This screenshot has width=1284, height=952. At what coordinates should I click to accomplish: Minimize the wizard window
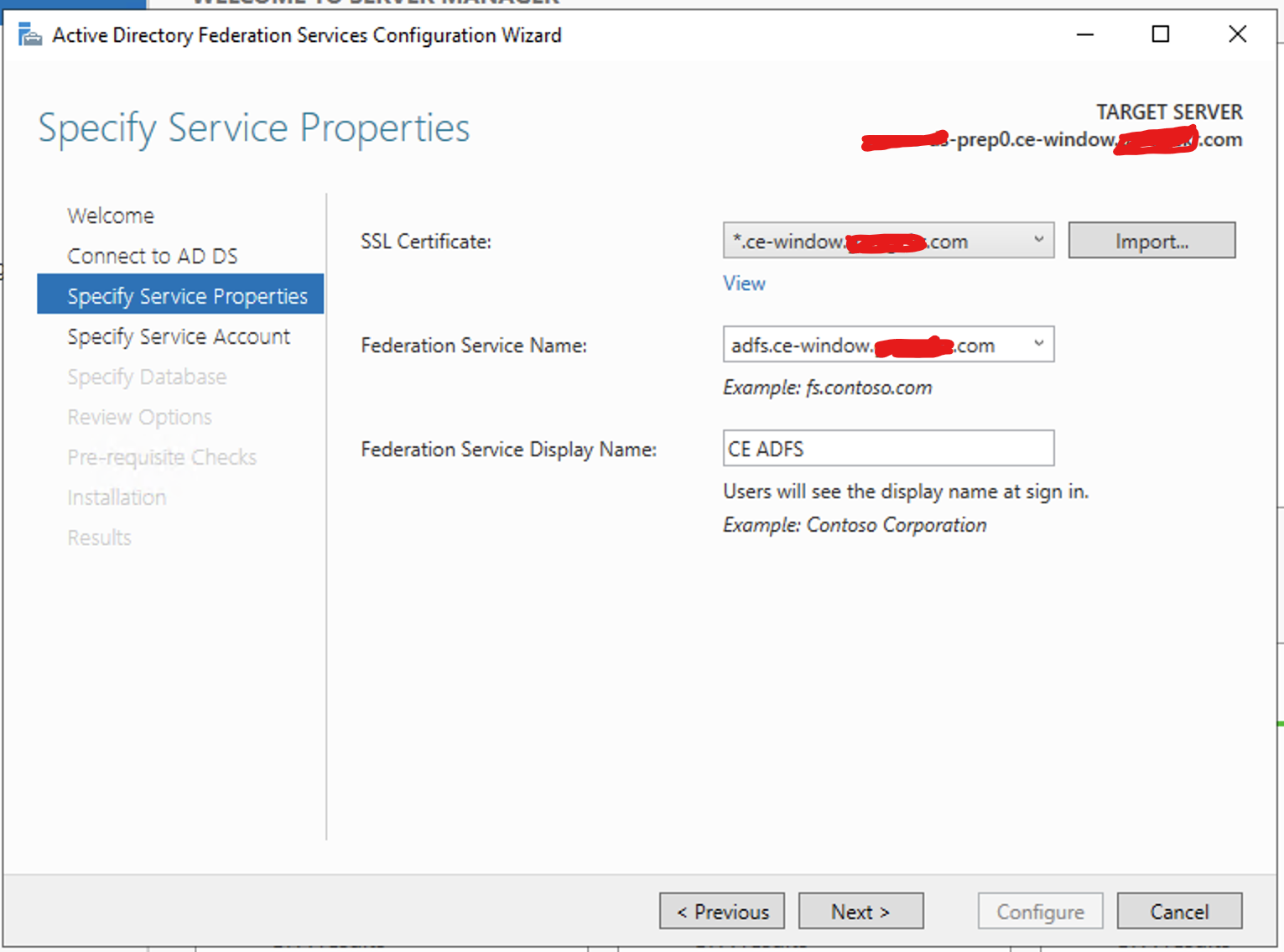tap(1085, 34)
